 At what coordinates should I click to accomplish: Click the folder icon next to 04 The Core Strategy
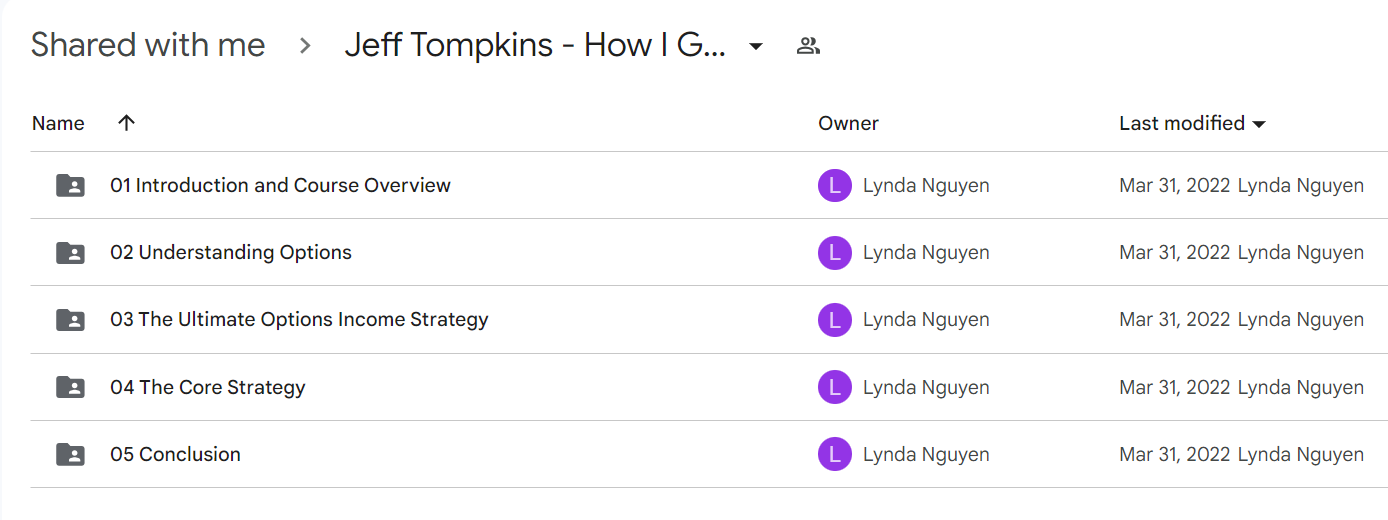coord(70,387)
